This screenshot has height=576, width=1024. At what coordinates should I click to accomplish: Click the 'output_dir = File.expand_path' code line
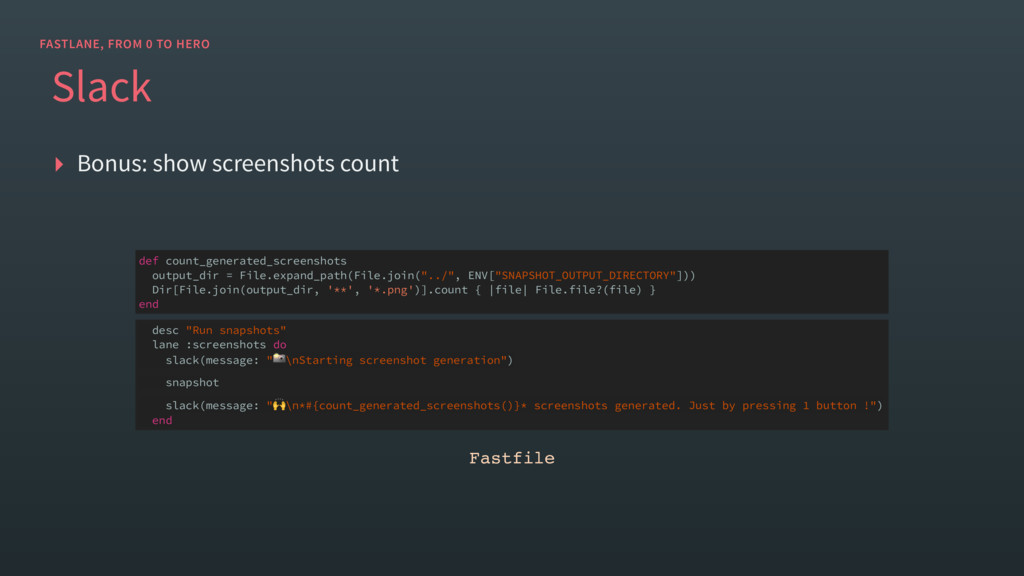424,276
